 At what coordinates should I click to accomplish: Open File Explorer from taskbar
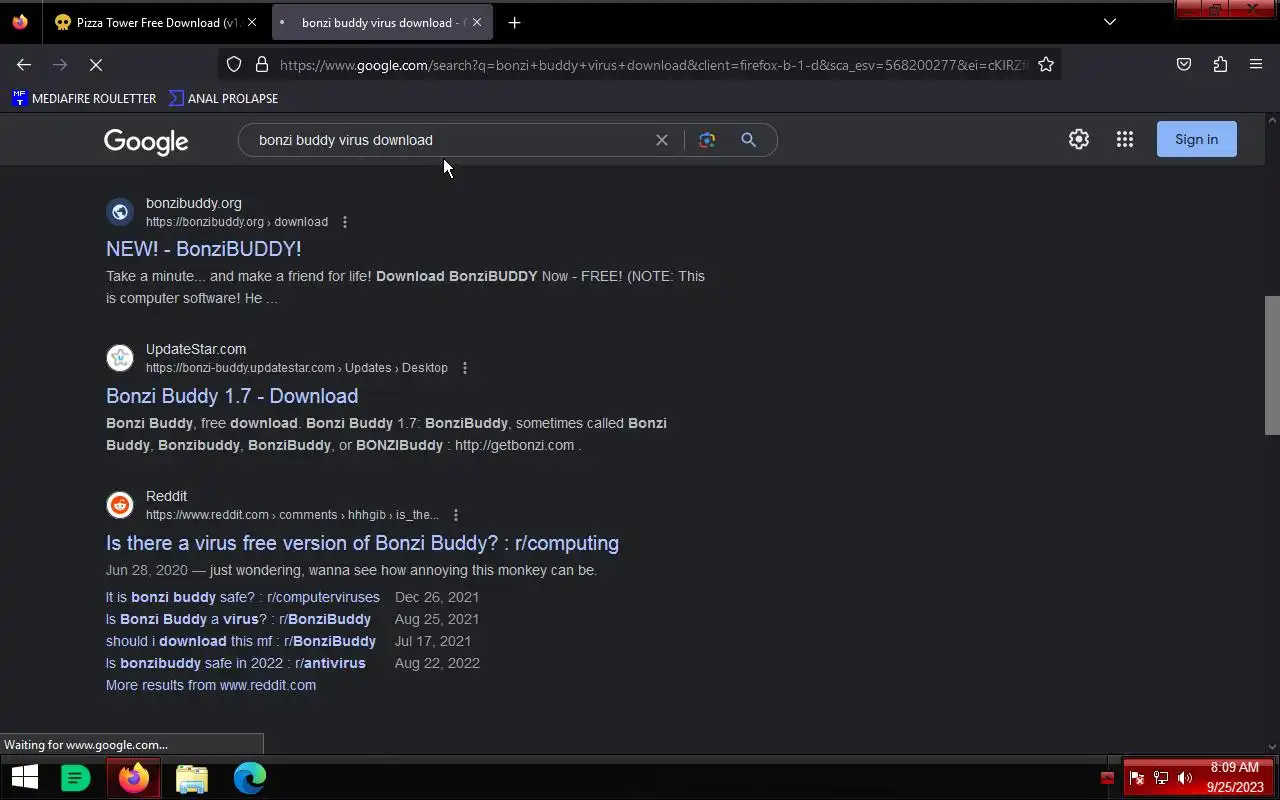pyautogui.click(x=192, y=777)
